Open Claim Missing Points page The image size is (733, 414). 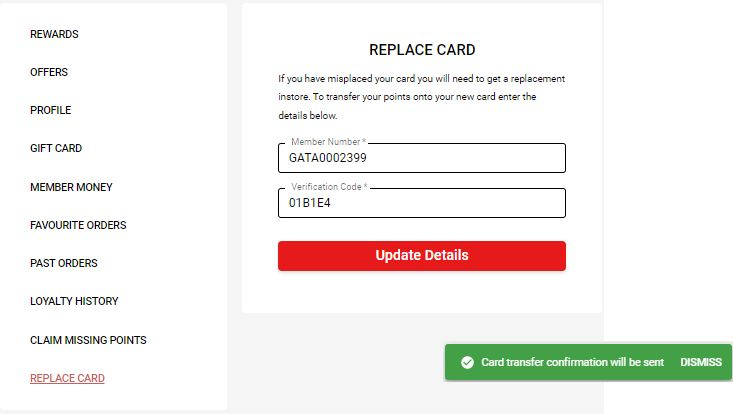pyautogui.click(x=88, y=340)
